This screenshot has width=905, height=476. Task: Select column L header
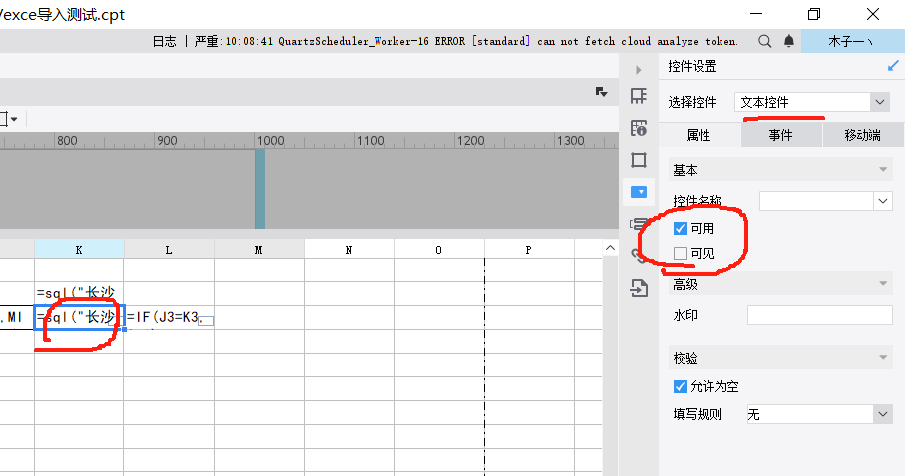coord(169,250)
